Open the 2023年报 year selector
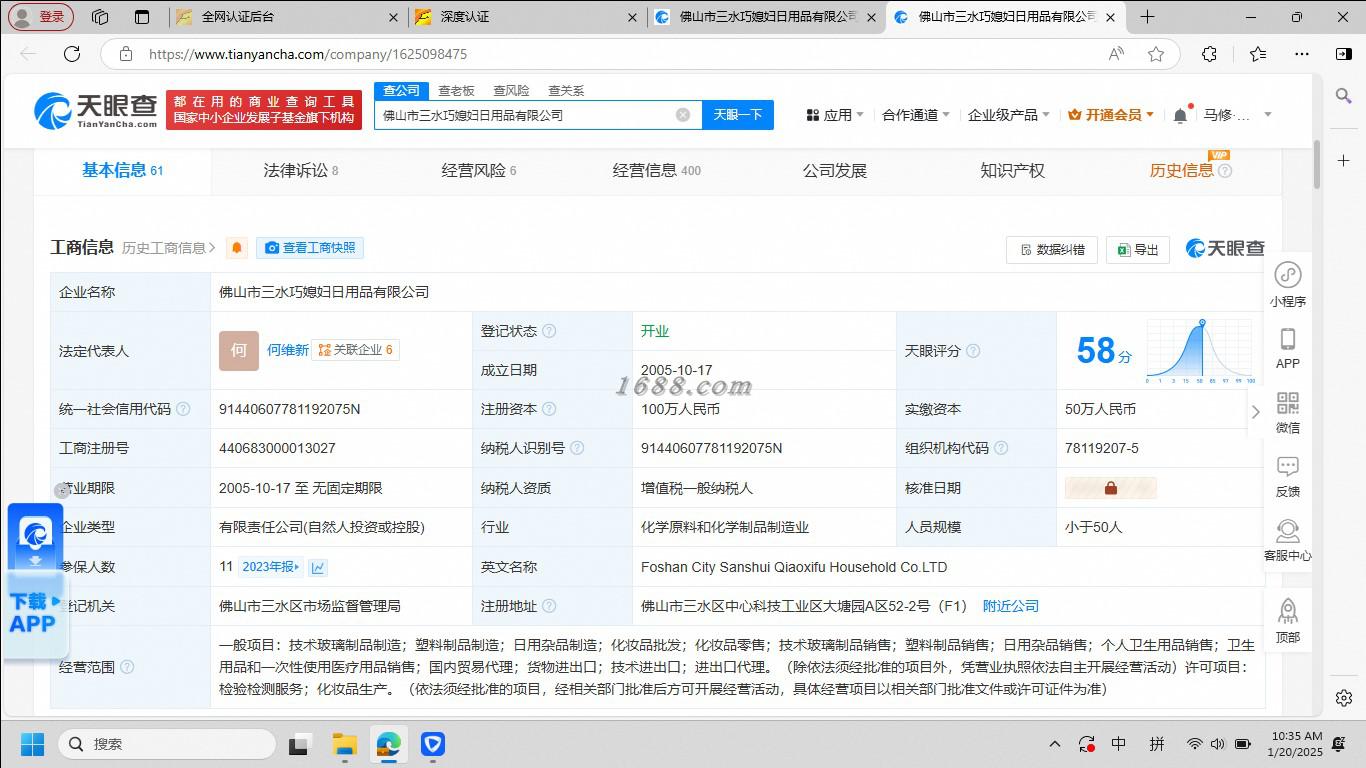 (x=271, y=567)
